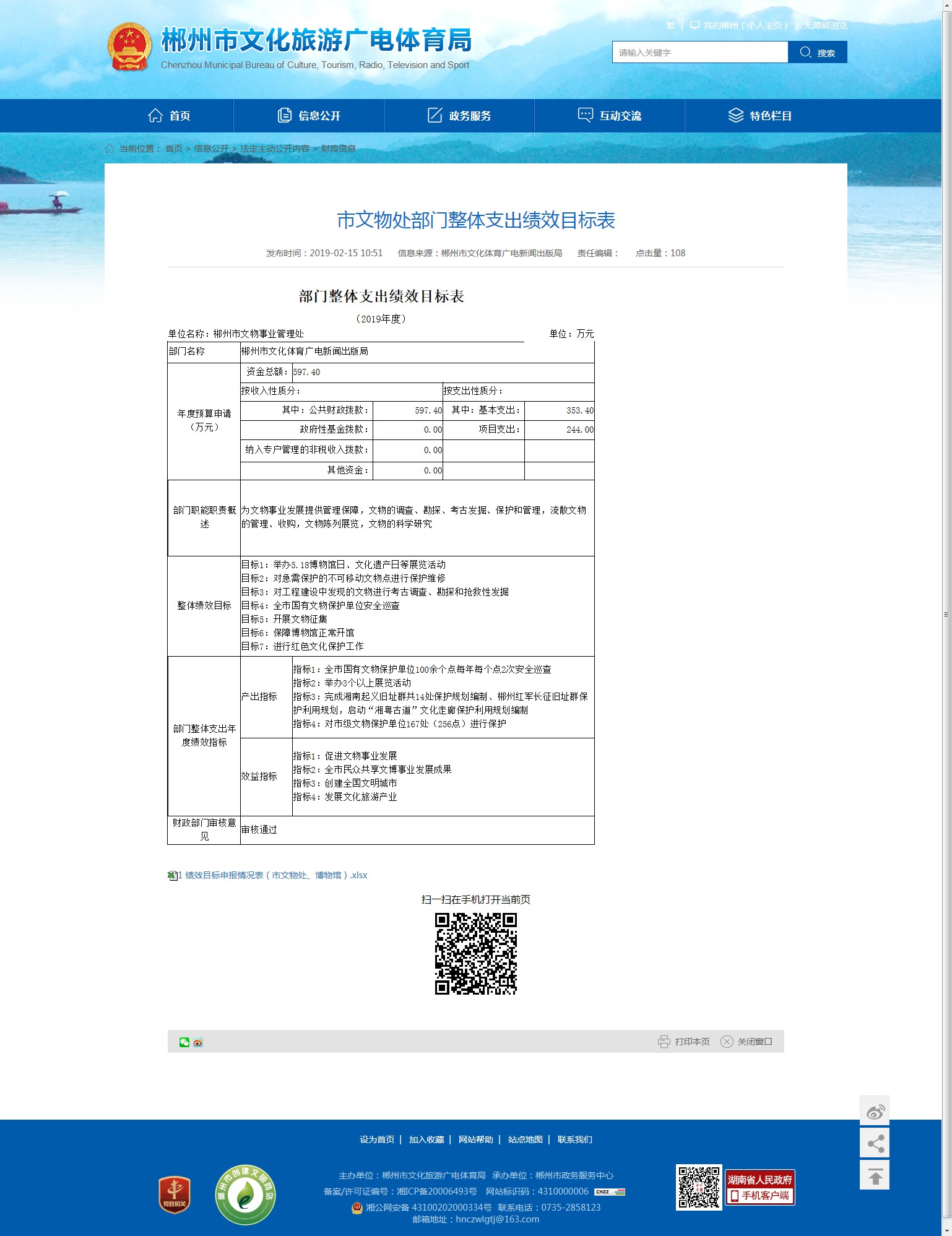Click the 资金总额 value 597.40 cell

(443, 372)
